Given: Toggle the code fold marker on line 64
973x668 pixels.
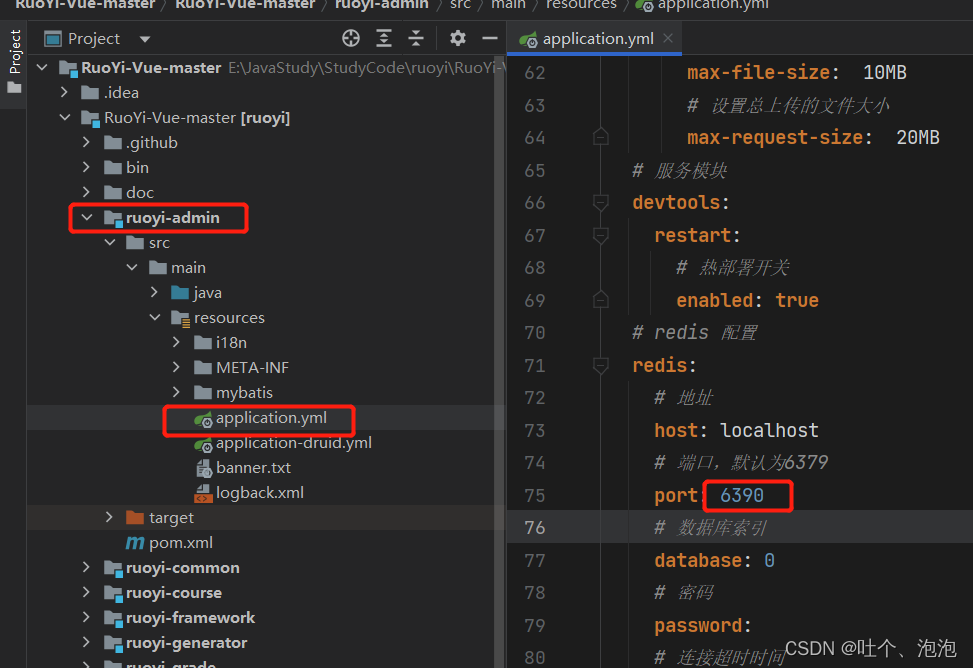Looking at the screenshot, I should click(600, 137).
